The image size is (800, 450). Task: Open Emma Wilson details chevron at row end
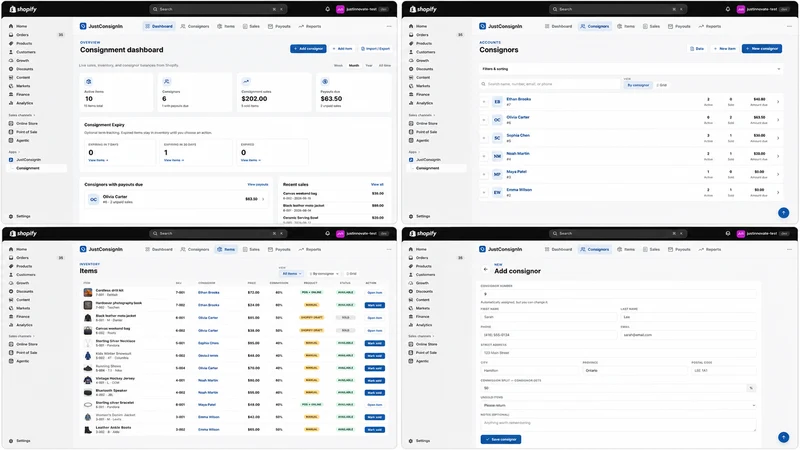pyautogui.click(x=778, y=192)
